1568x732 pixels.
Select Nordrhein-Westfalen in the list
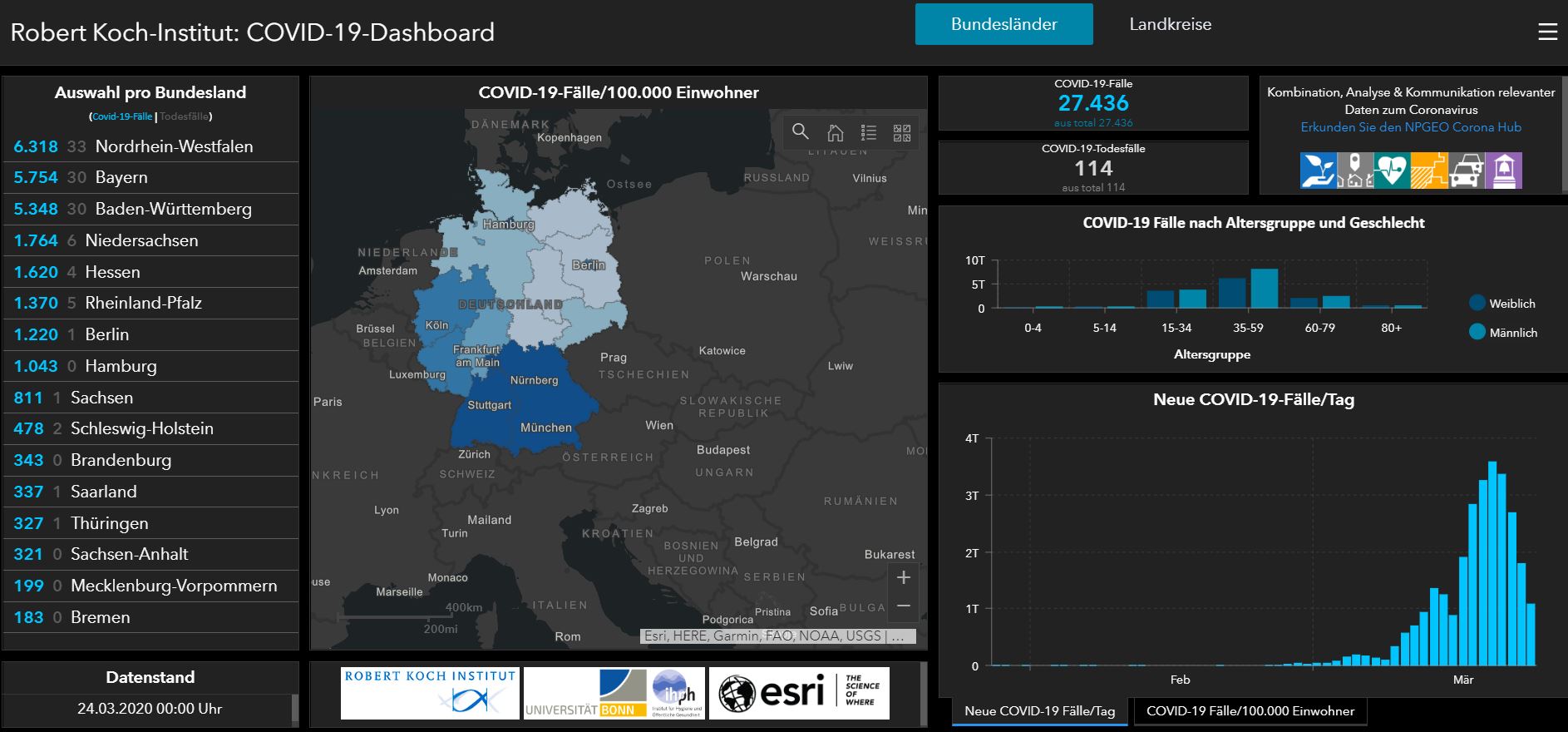point(150,146)
